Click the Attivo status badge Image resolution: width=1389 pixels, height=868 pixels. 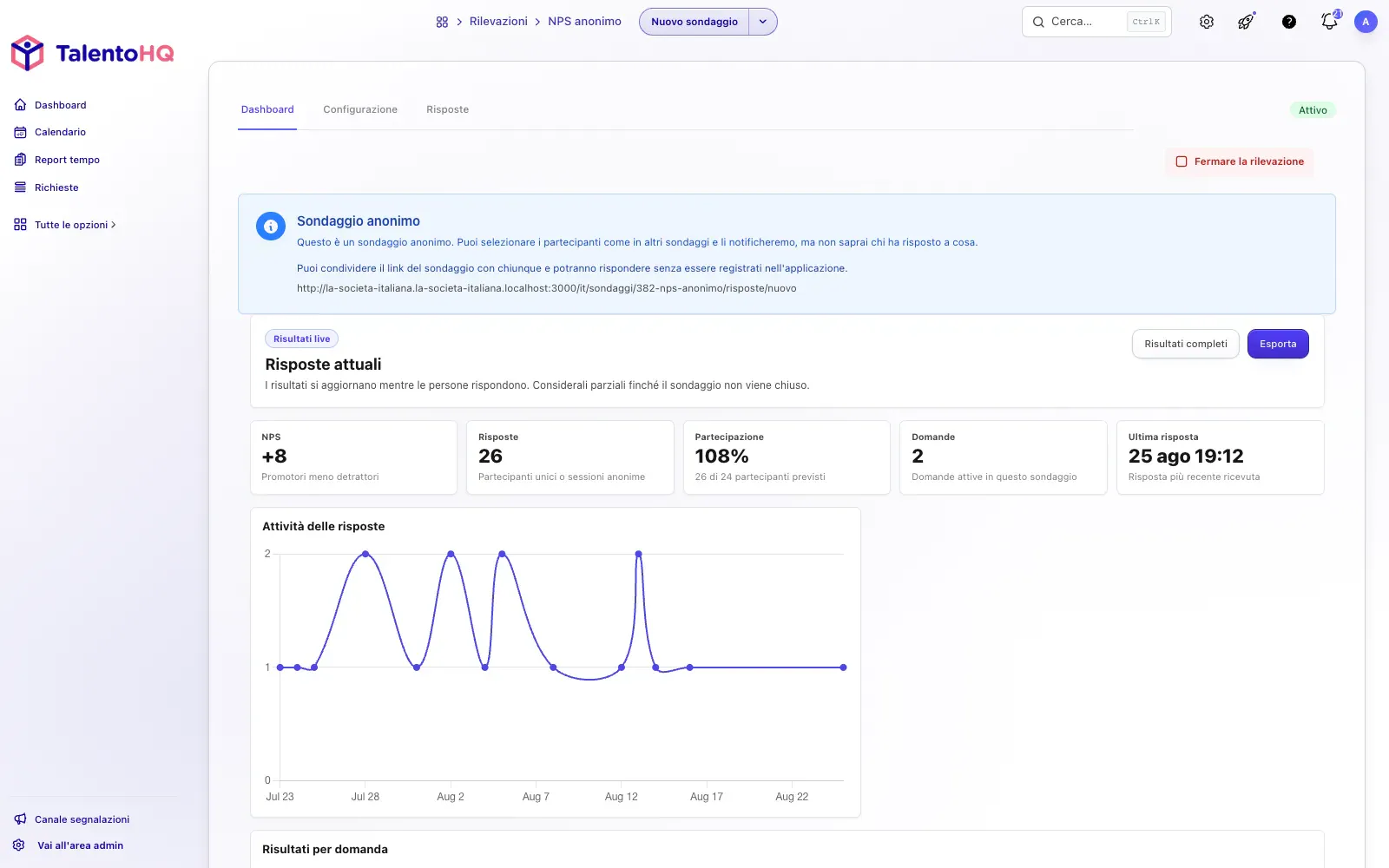(x=1313, y=110)
